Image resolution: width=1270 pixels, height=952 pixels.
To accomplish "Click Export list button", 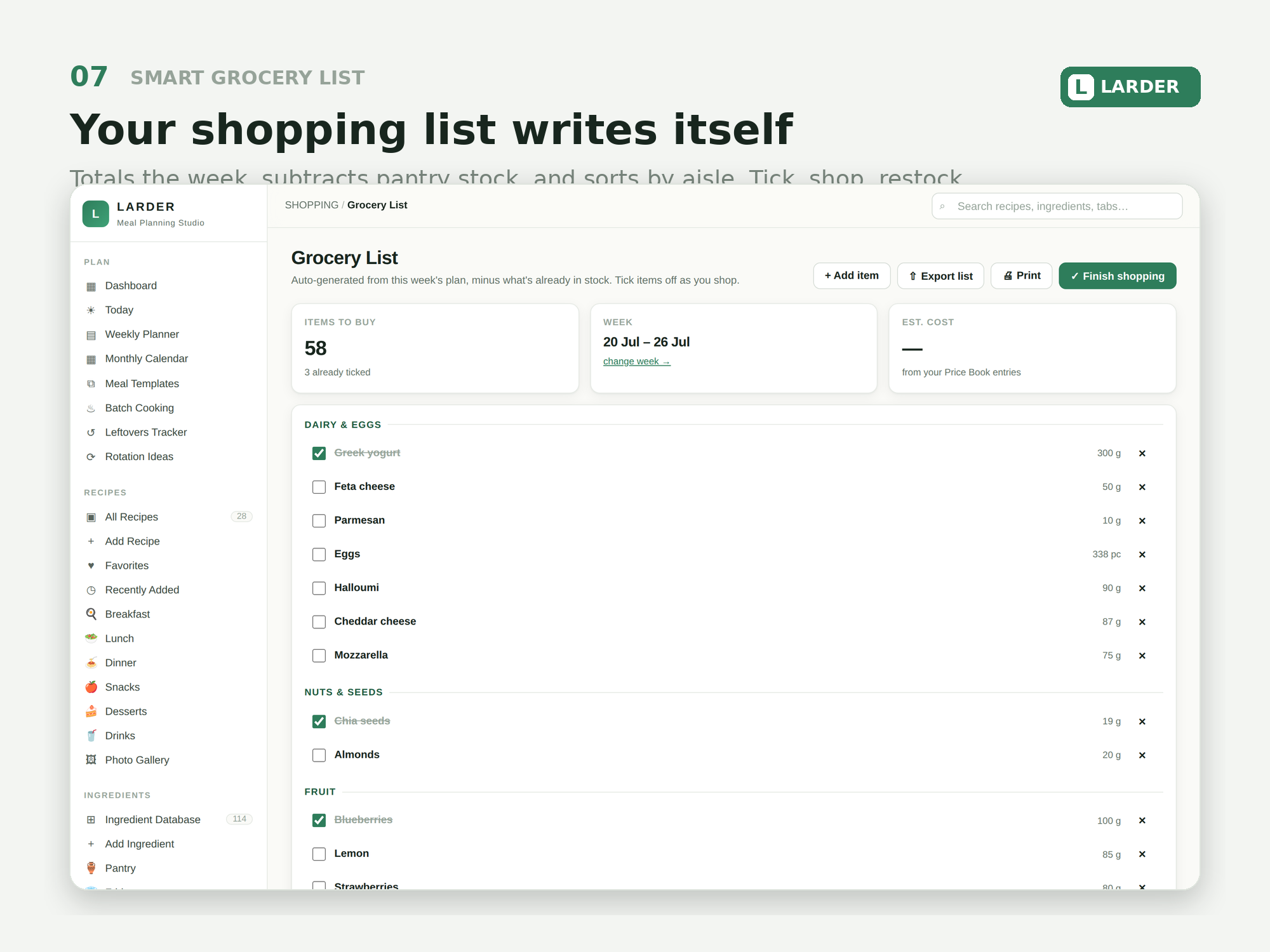I will click(940, 275).
